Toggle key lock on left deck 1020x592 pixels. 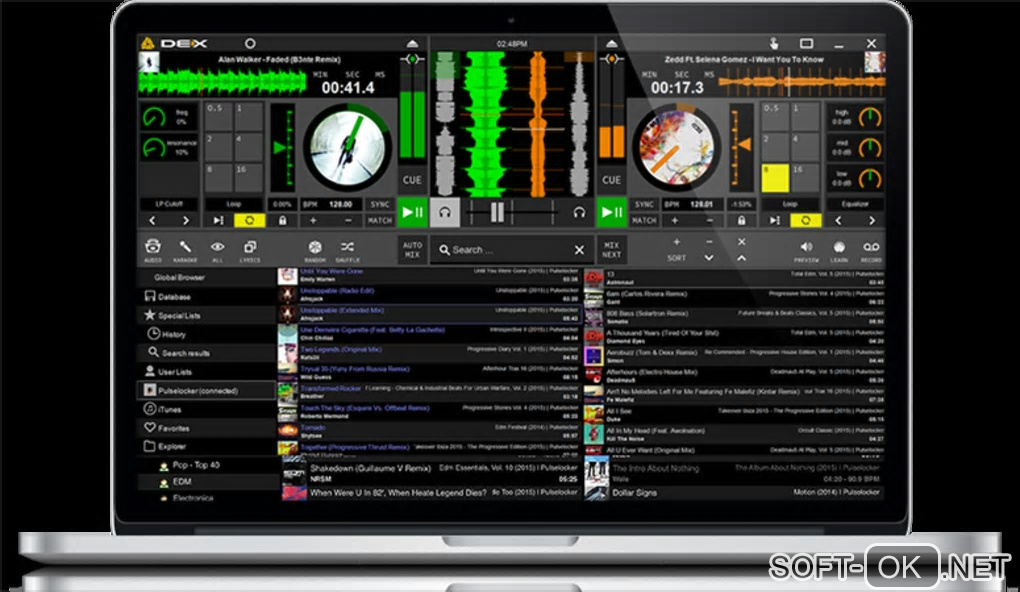coord(282,221)
